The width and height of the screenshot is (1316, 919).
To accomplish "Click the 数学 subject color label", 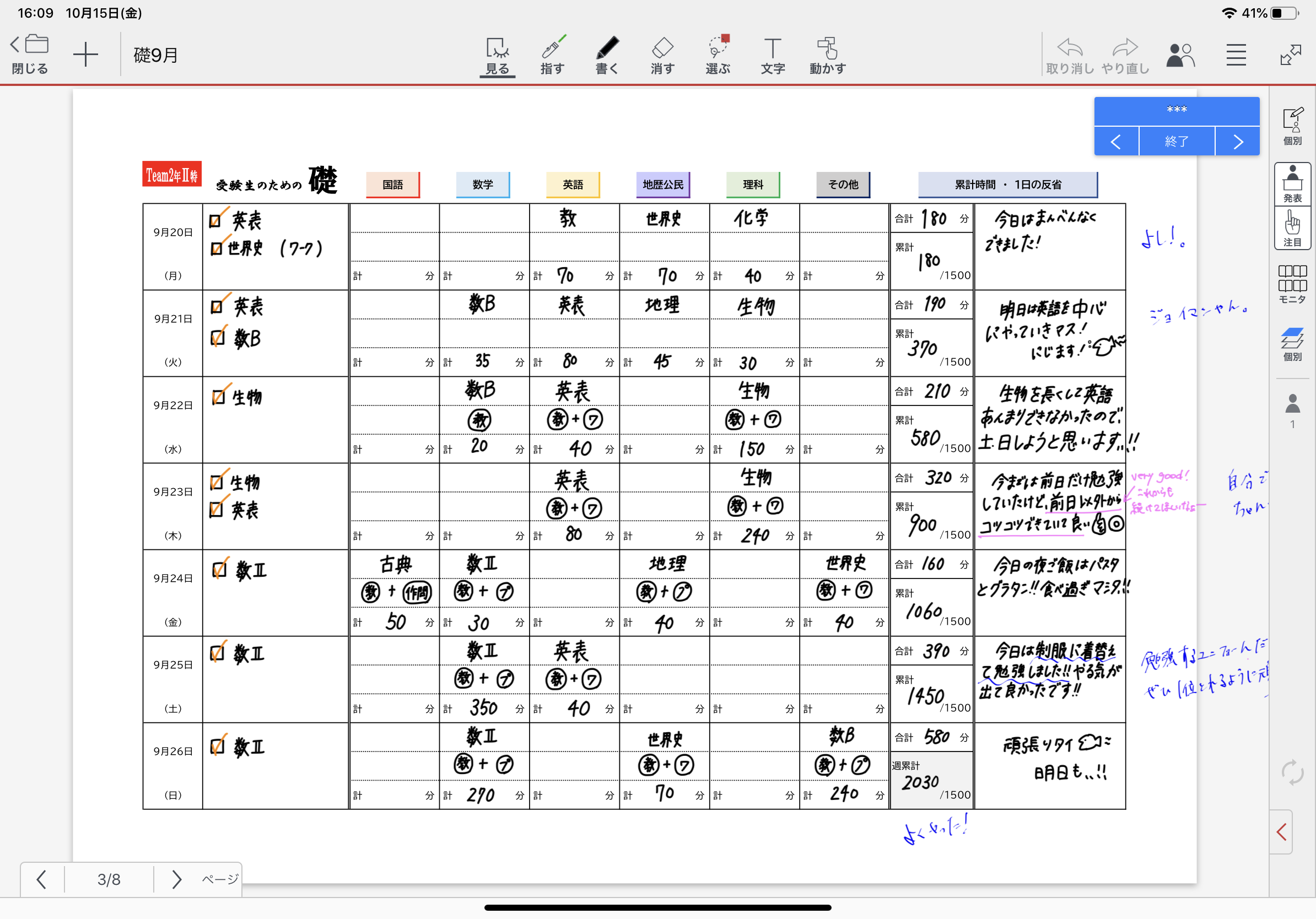I will point(483,185).
